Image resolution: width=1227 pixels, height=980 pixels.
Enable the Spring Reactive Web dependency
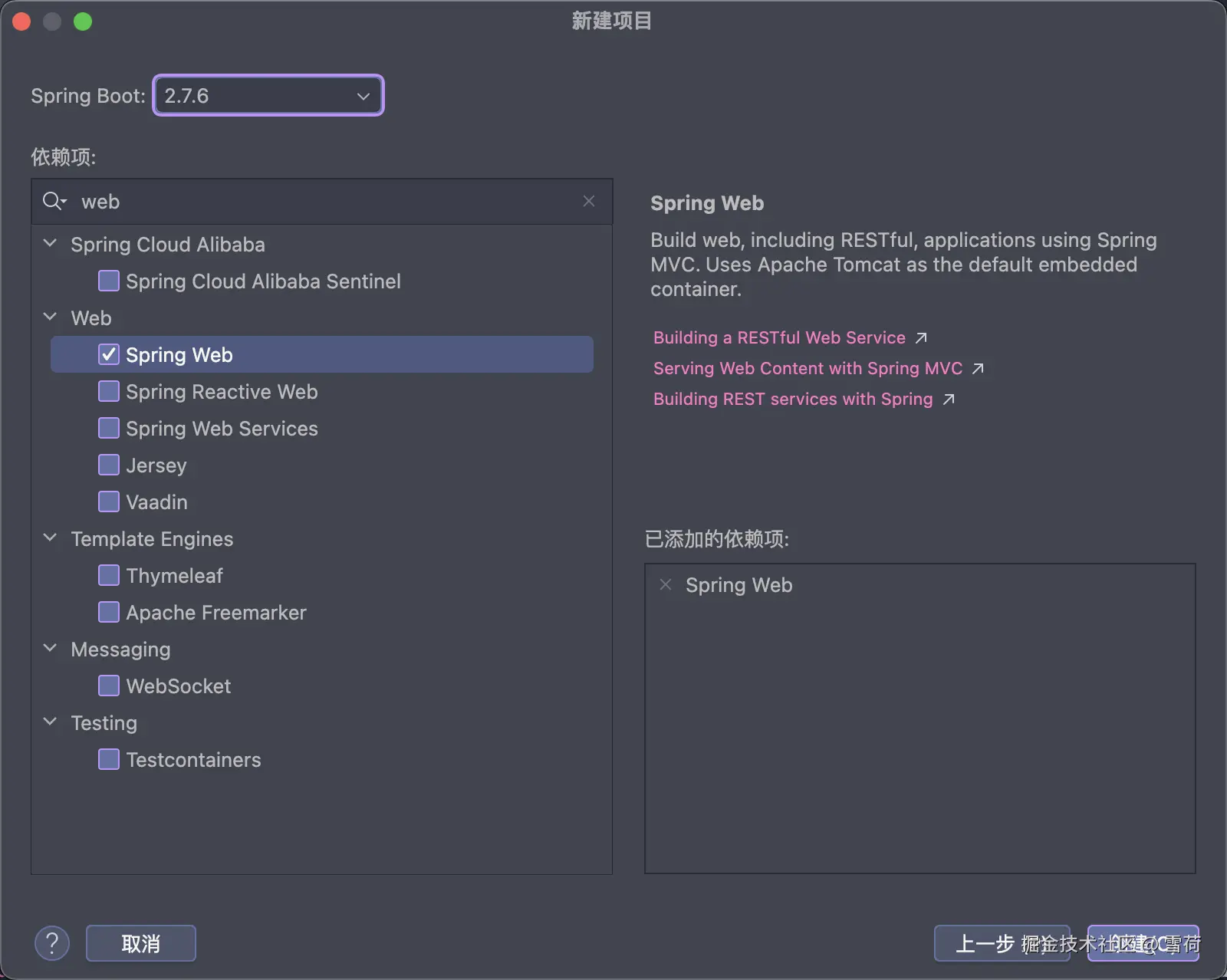[109, 391]
